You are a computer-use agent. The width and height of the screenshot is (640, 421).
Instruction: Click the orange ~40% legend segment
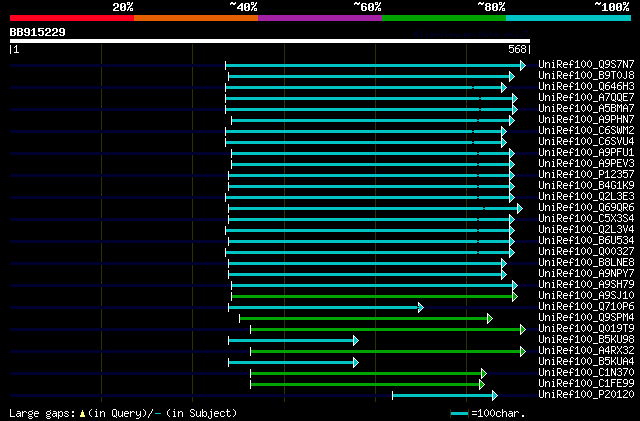pyautogui.click(x=196, y=18)
